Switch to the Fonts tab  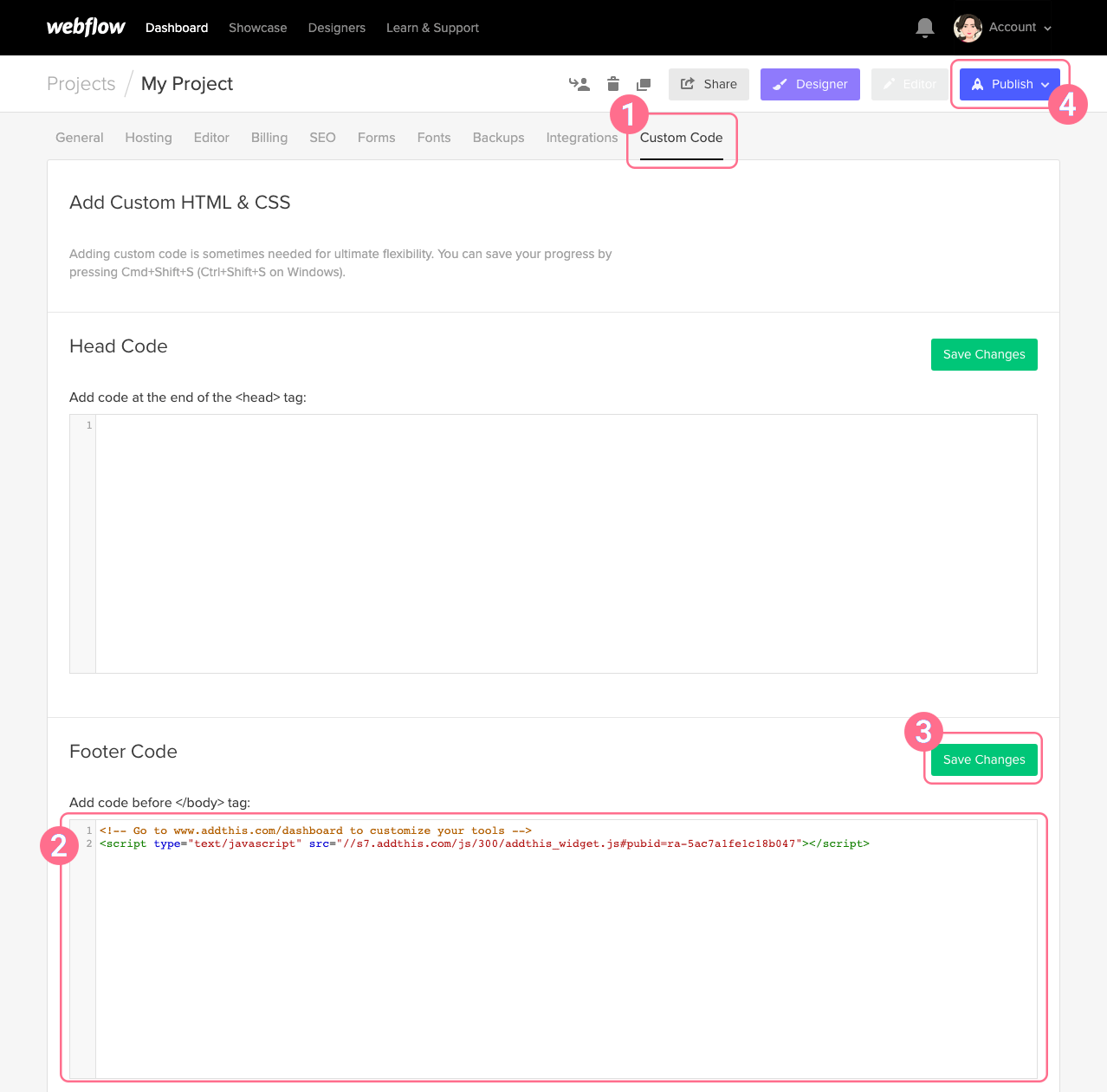pyautogui.click(x=434, y=138)
